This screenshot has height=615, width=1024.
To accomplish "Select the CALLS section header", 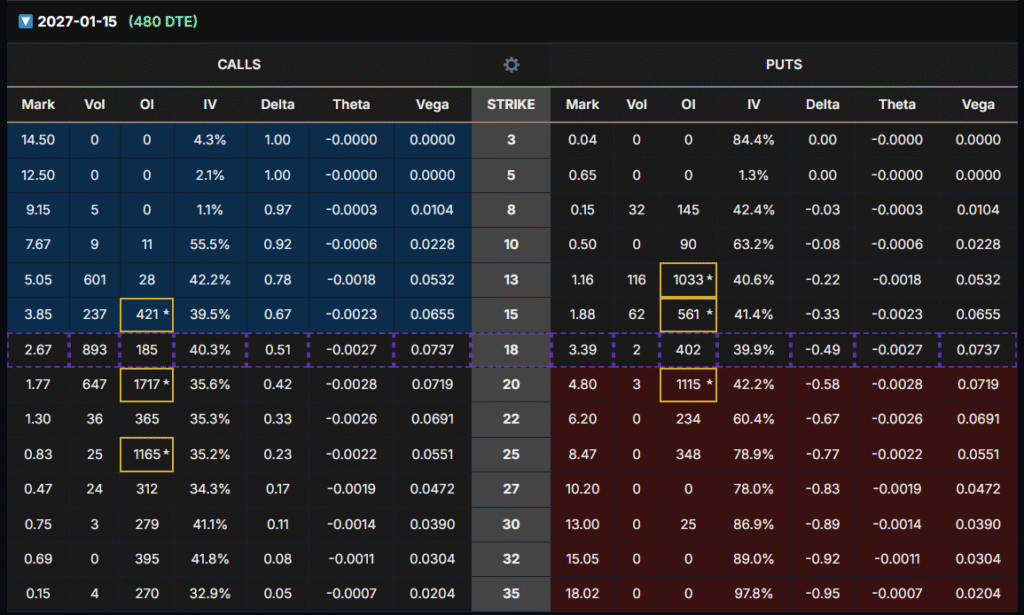I will (239, 65).
